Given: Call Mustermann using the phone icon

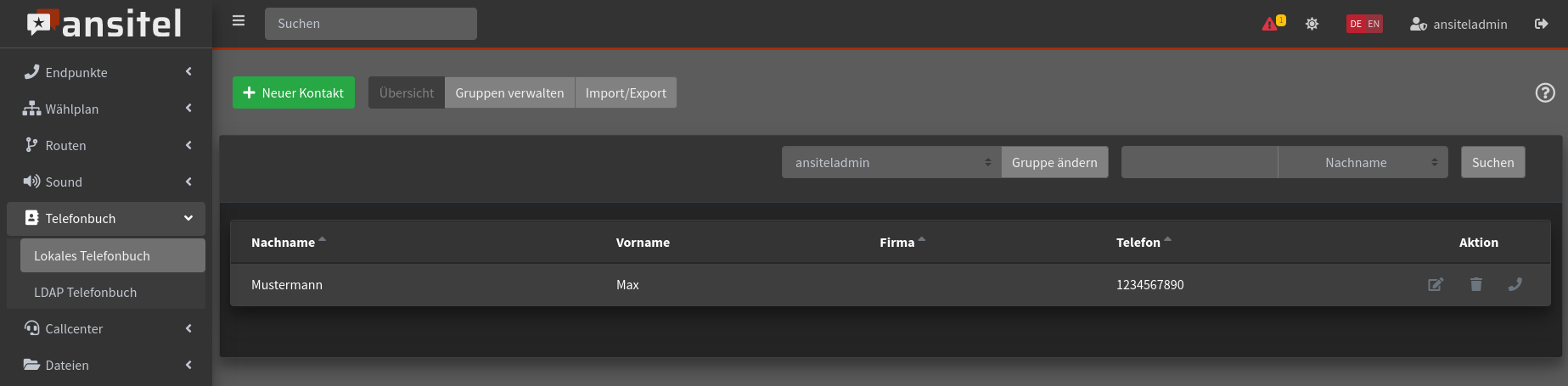Looking at the screenshot, I should 1515,285.
